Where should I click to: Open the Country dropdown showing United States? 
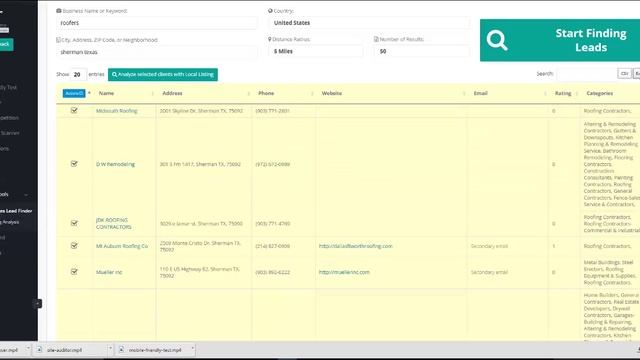pos(369,23)
